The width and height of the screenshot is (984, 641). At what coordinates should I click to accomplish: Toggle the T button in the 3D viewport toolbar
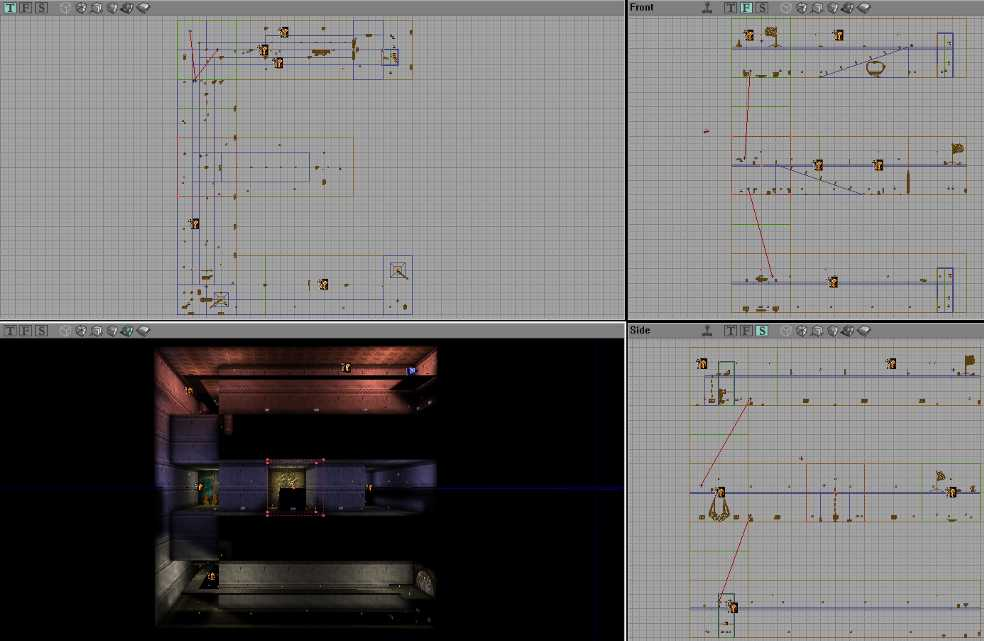click(10, 330)
